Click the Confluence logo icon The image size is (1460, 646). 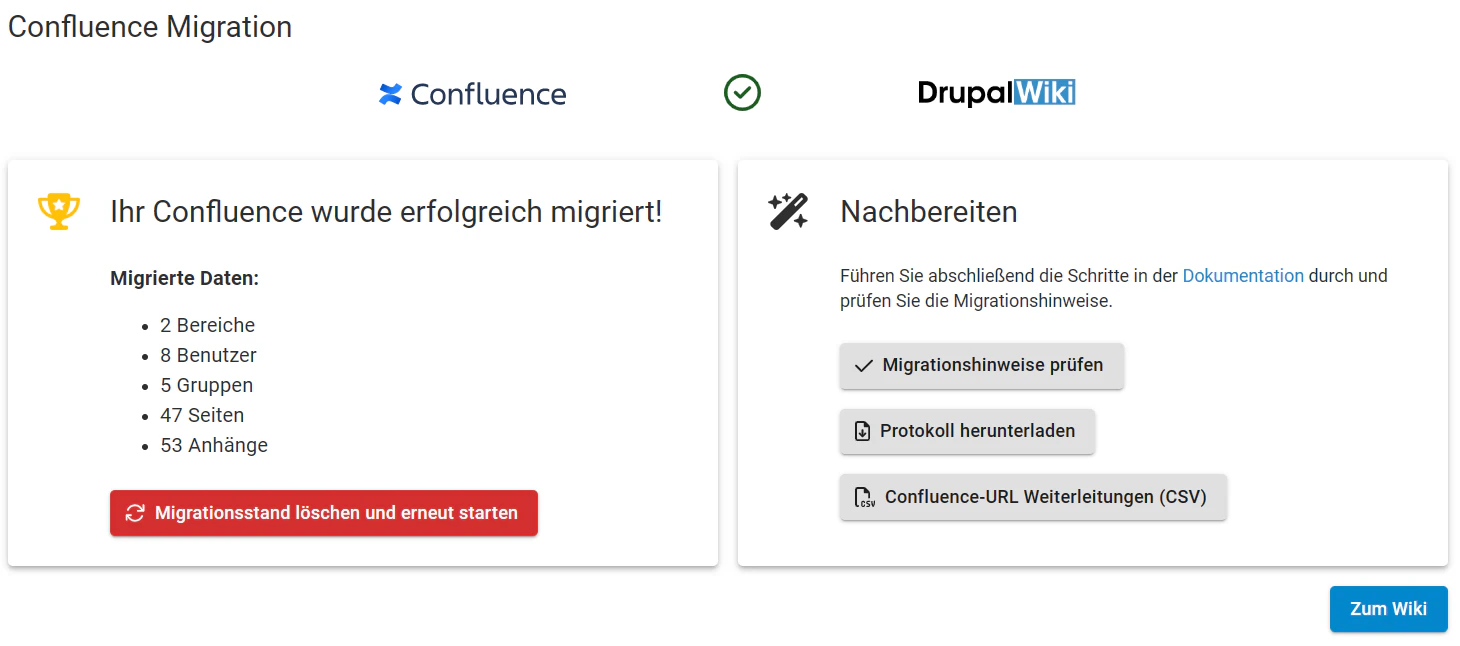click(389, 93)
